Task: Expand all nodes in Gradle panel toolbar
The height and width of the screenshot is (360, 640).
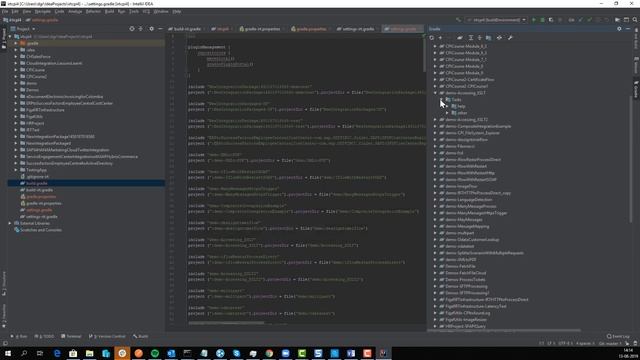Action: tap(471, 38)
